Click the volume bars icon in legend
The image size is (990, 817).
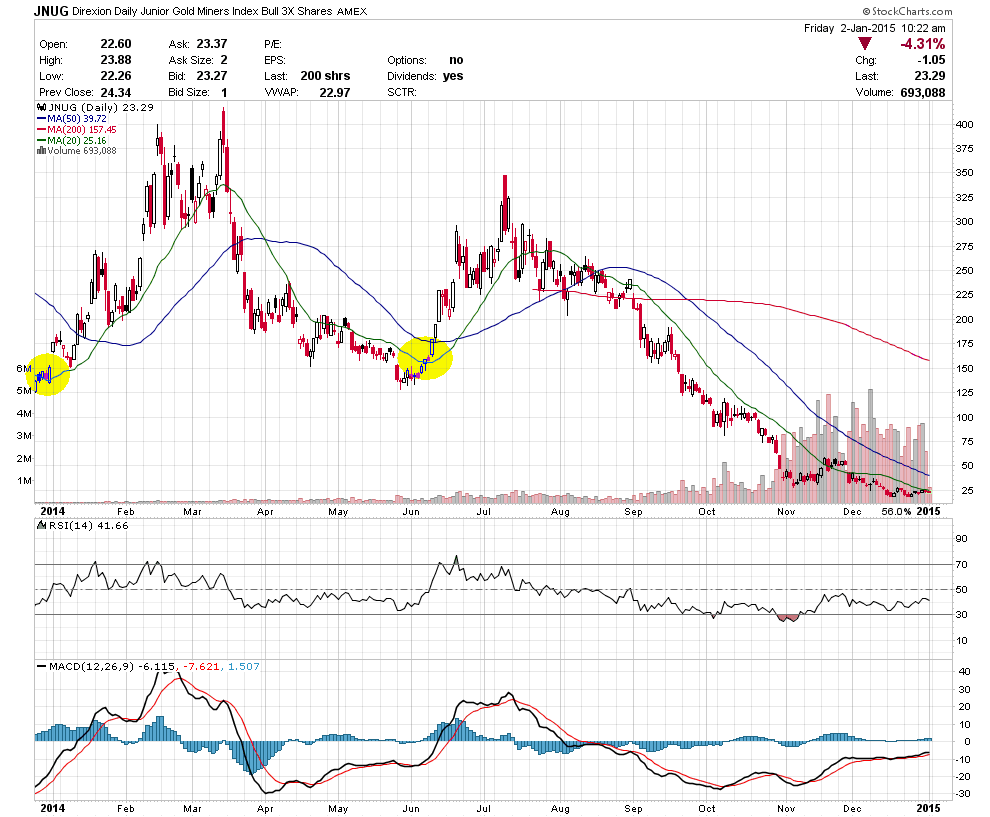[x=42, y=150]
